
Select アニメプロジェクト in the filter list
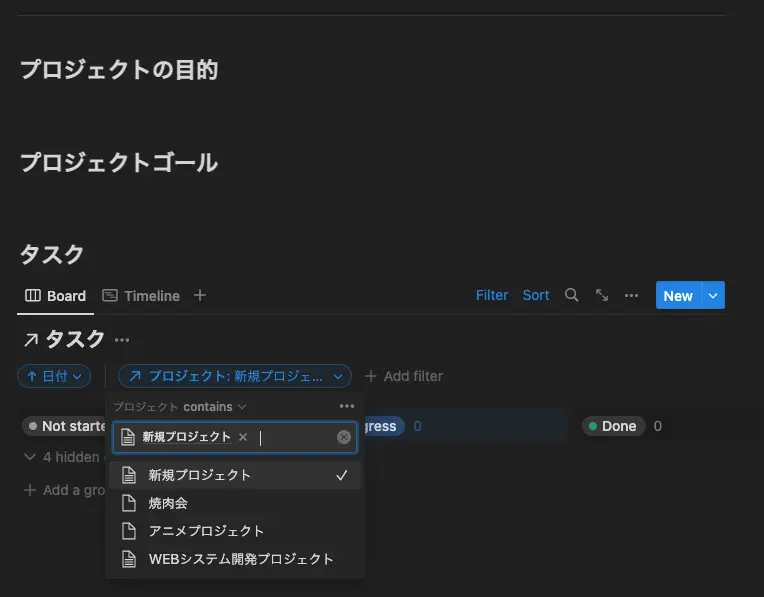pos(206,531)
